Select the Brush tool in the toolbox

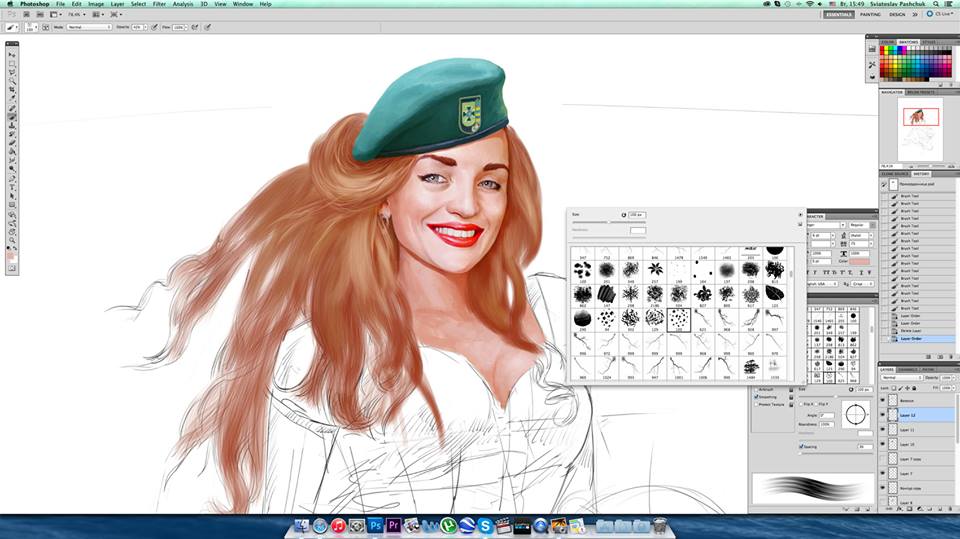(x=12, y=116)
